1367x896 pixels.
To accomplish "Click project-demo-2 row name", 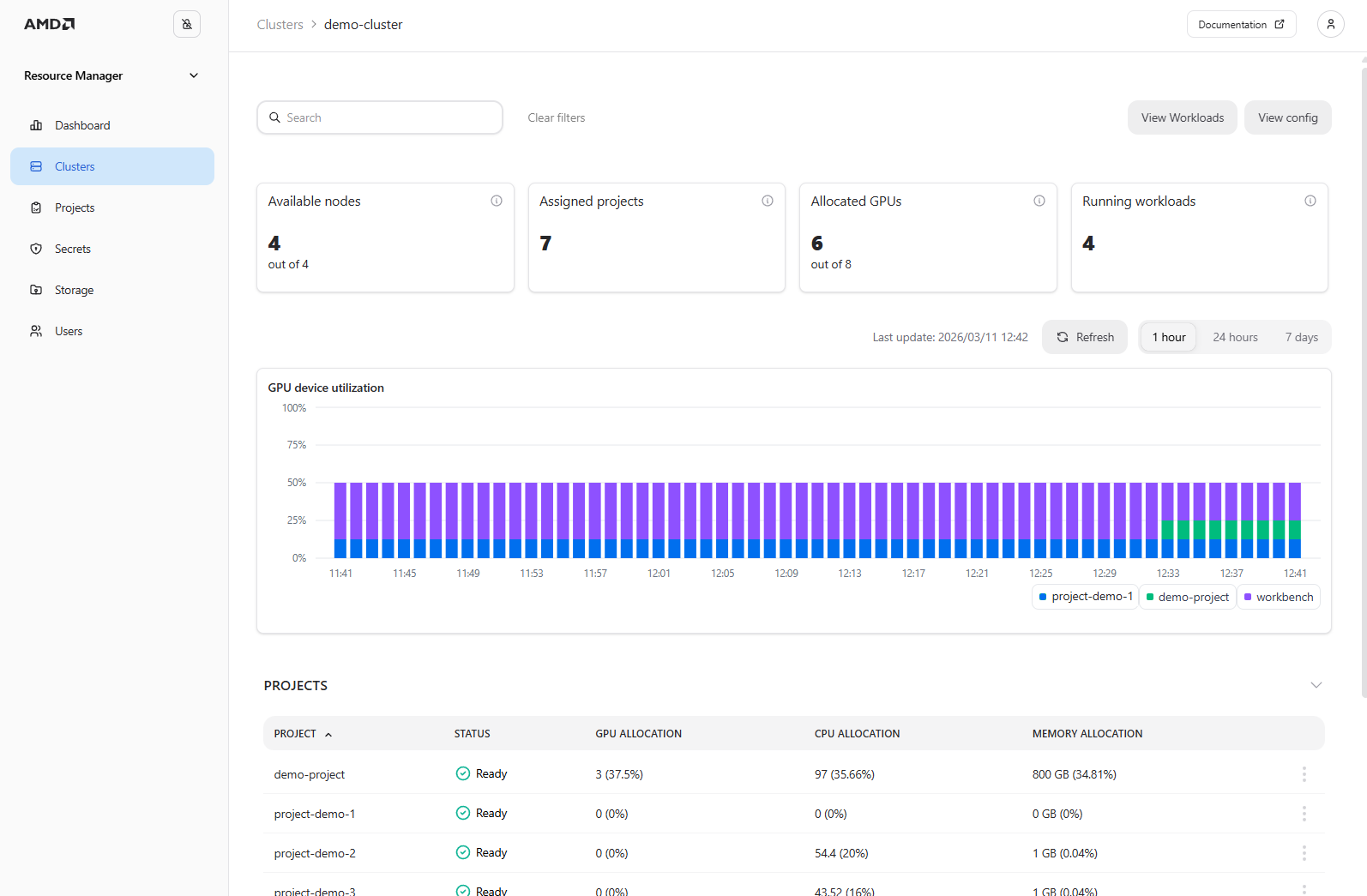I will click(314, 853).
